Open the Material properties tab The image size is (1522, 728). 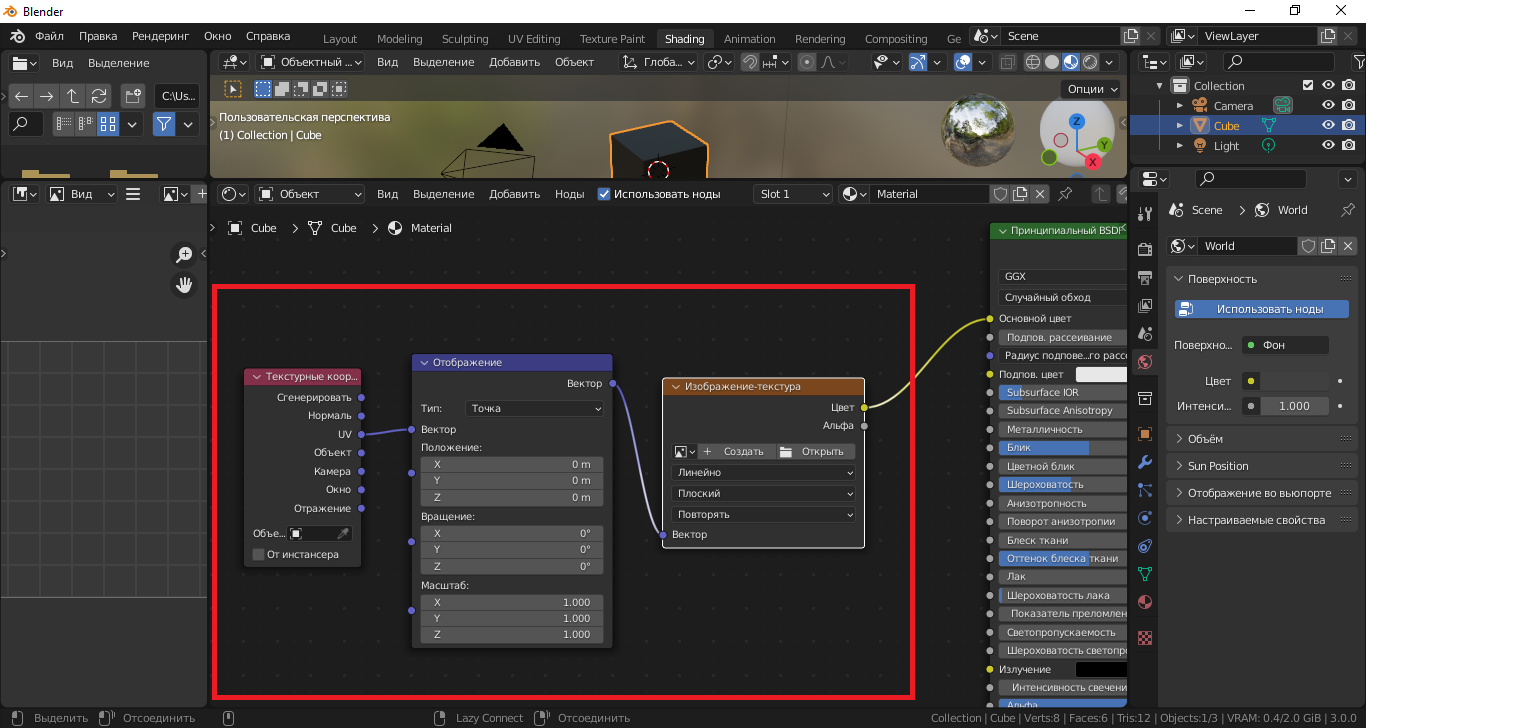click(1145, 602)
